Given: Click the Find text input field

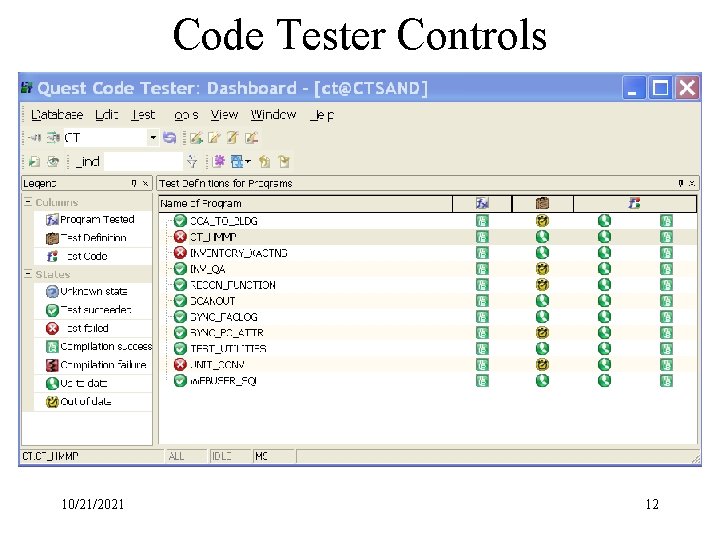Looking at the screenshot, I should [143, 162].
